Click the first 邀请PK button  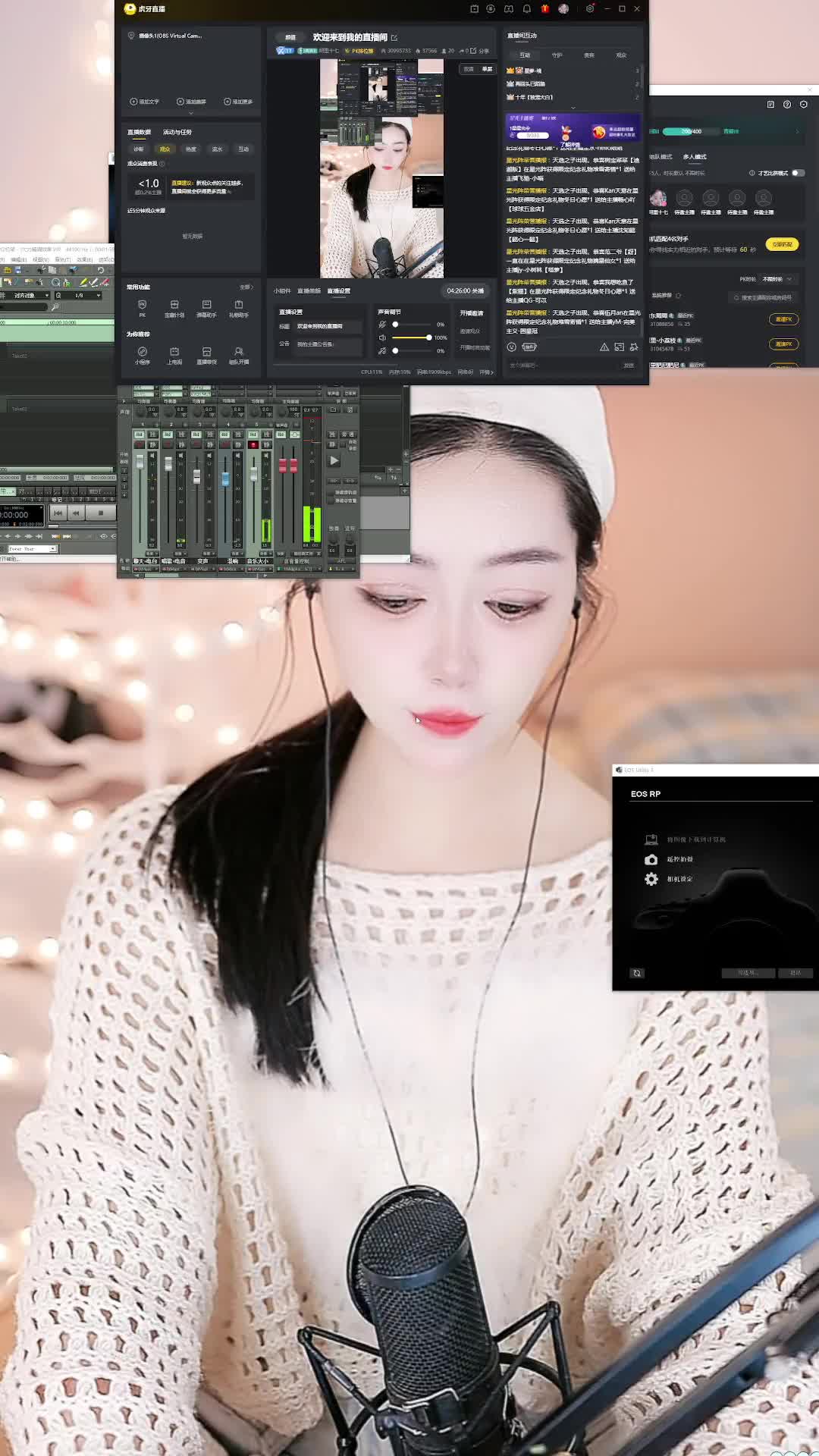(x=783, y=319)
